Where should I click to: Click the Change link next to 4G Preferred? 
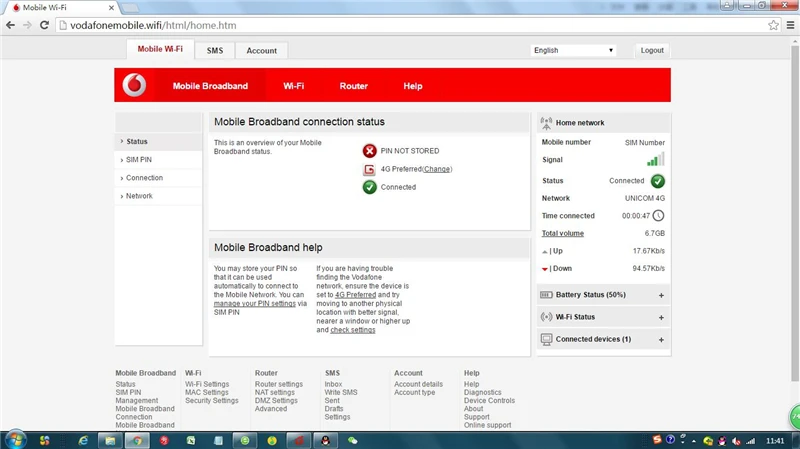pos(437,169)
